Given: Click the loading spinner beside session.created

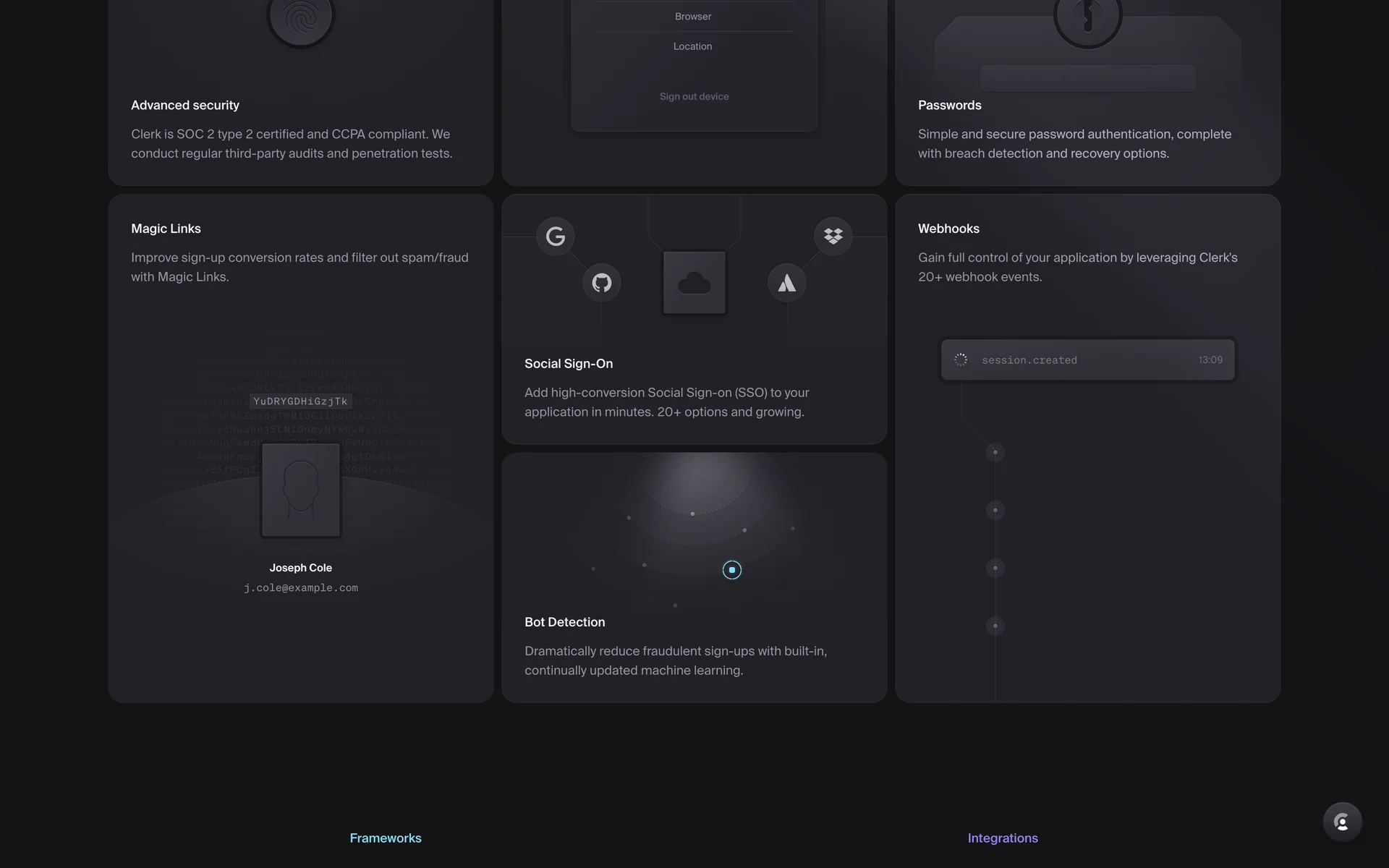Looking at the screenshot, I should tap(961, 359).
